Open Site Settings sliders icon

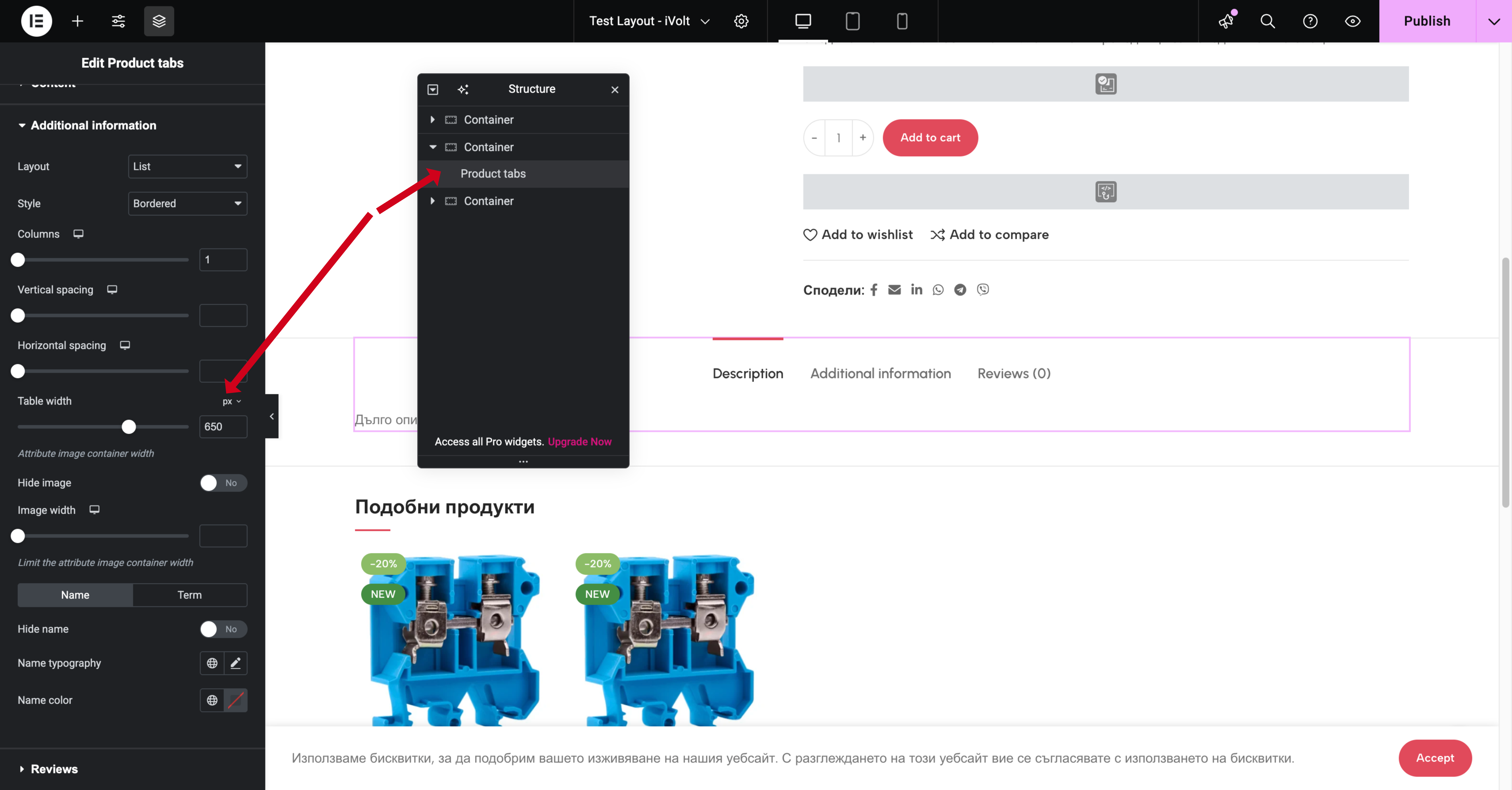[x=118, y=21]
